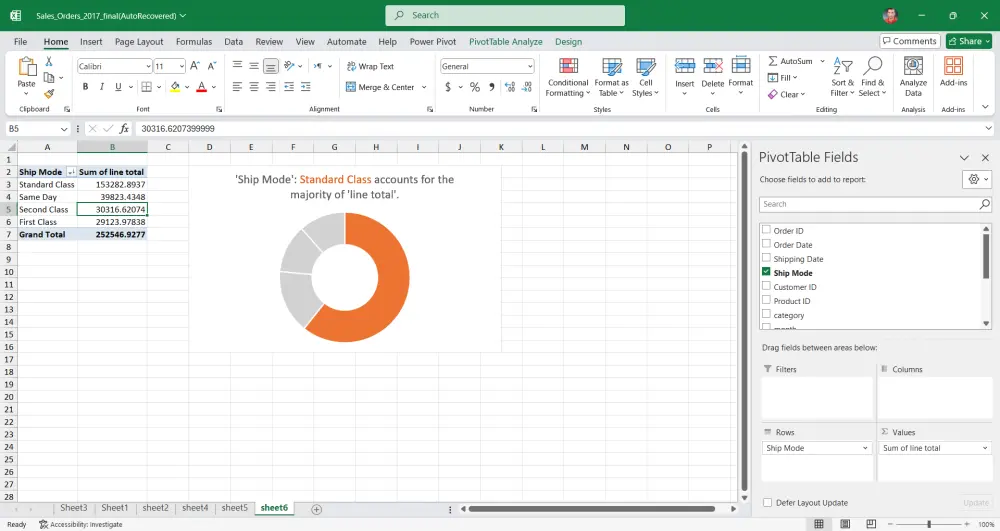
Task: Expand the Merge & Center dropdown arrow
Action: [x=423, y=87]
